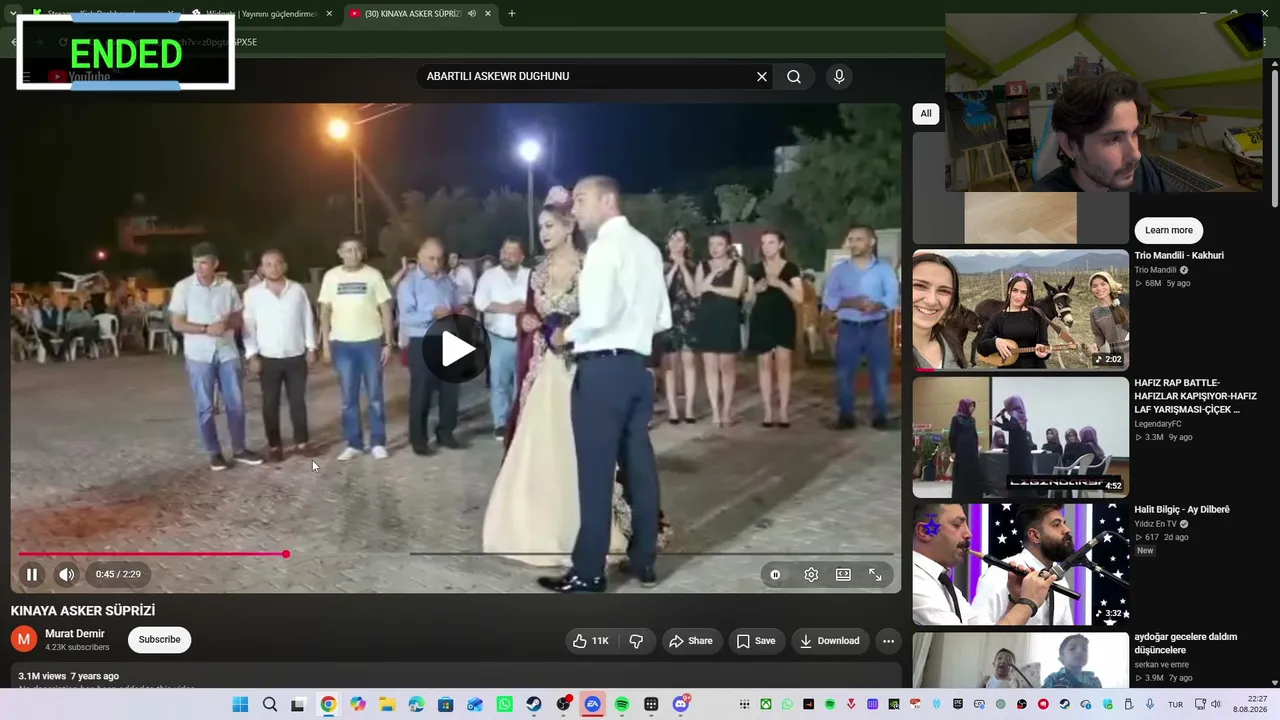Close the KINAYA ASKER SÜPRİZİ tab

[488, 14]
